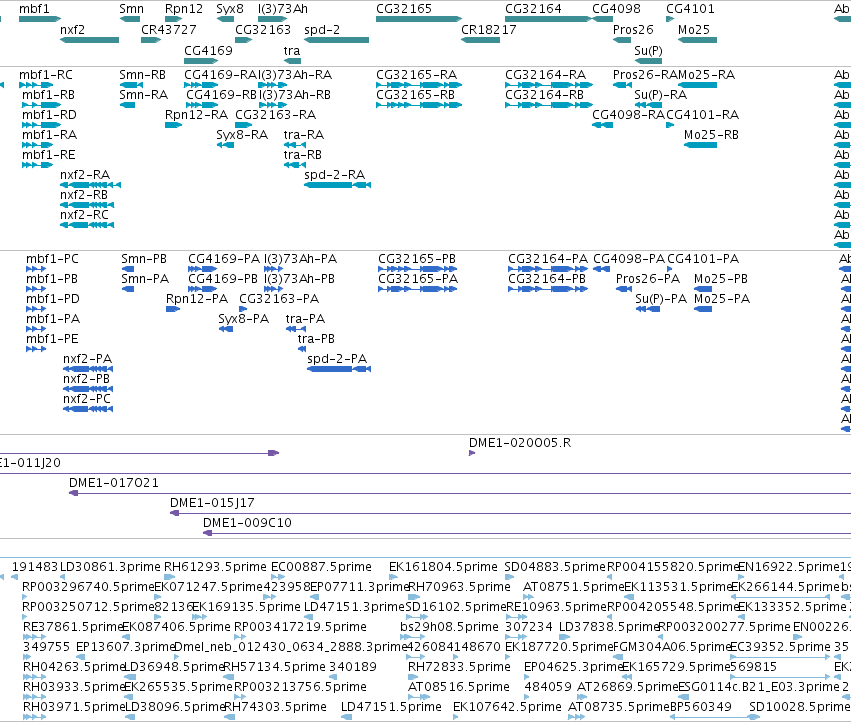Select EST EK107642.5prime
This screenshot has height=722, width=851.
coord(507,707)
